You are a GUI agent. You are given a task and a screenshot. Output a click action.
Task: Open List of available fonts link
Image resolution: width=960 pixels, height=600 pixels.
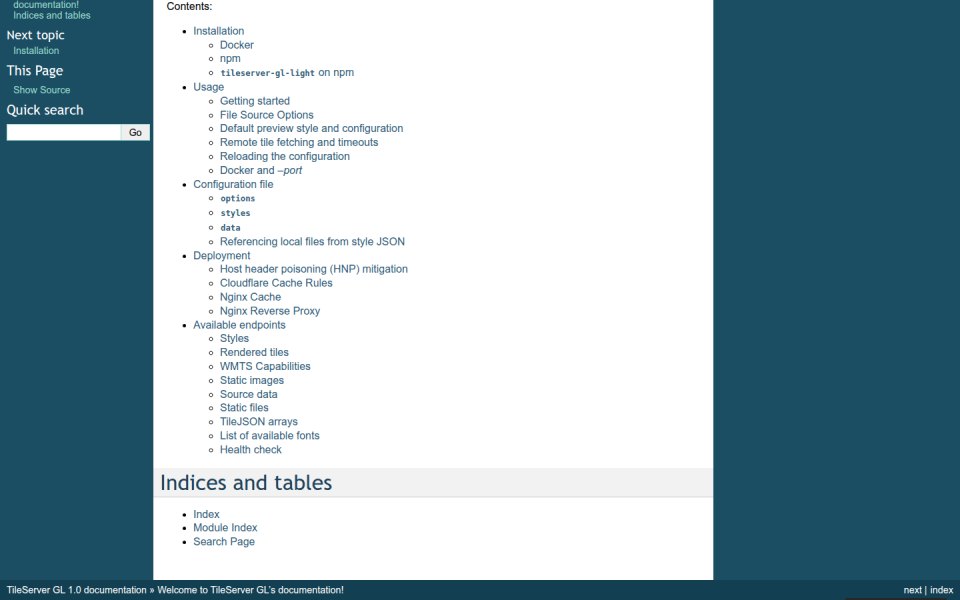click(x=269, y=435)
